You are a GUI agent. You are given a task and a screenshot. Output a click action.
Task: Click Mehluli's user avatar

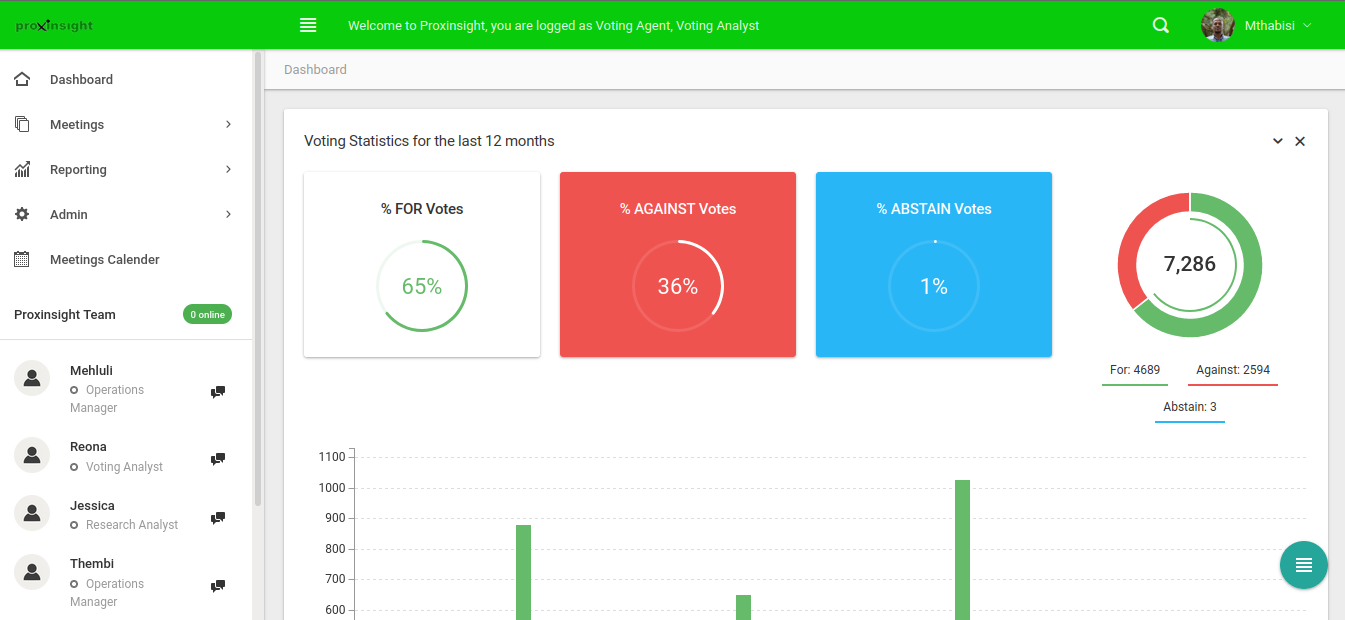point(32,378)
